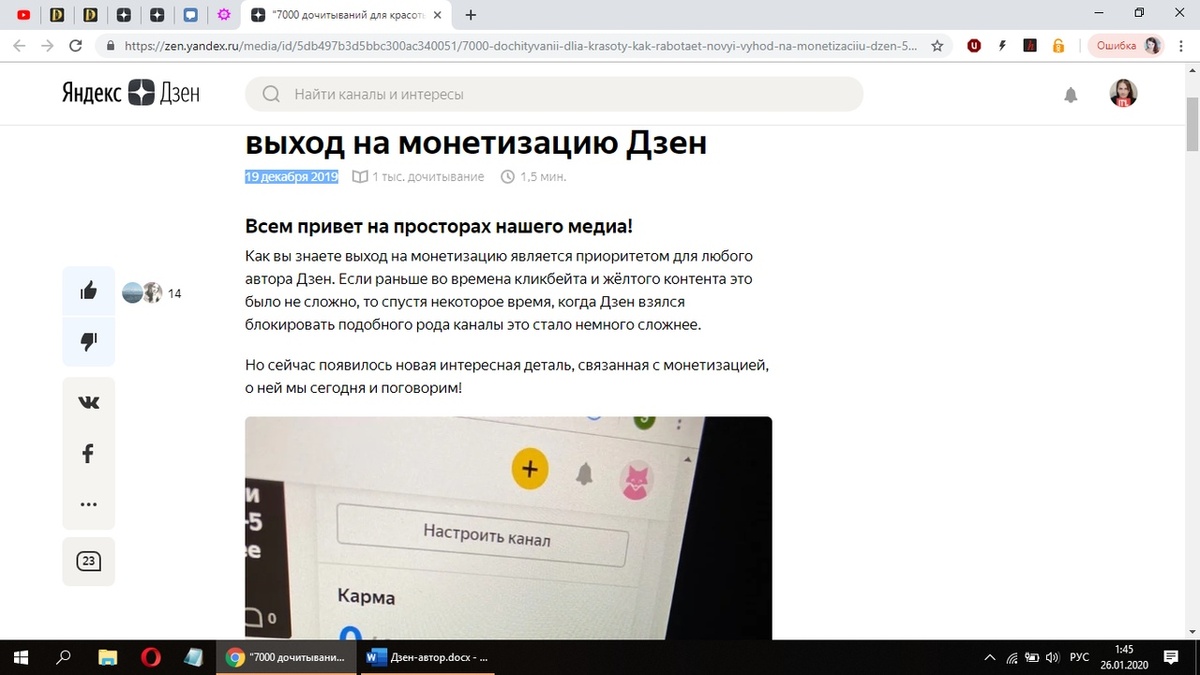The image size is (1200, 675).
Task: Click the padlock extension icon
Action: coord(1058,45)
